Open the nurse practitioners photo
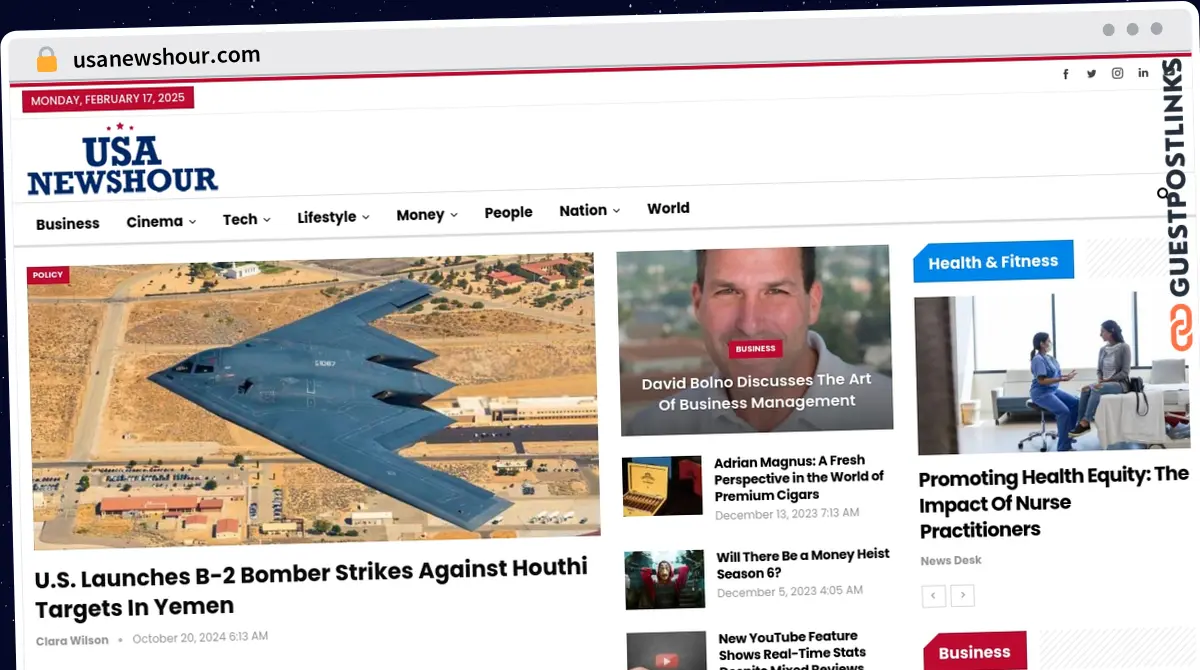The height and width of the screenshot is (670, 1200). [1053, 373]
